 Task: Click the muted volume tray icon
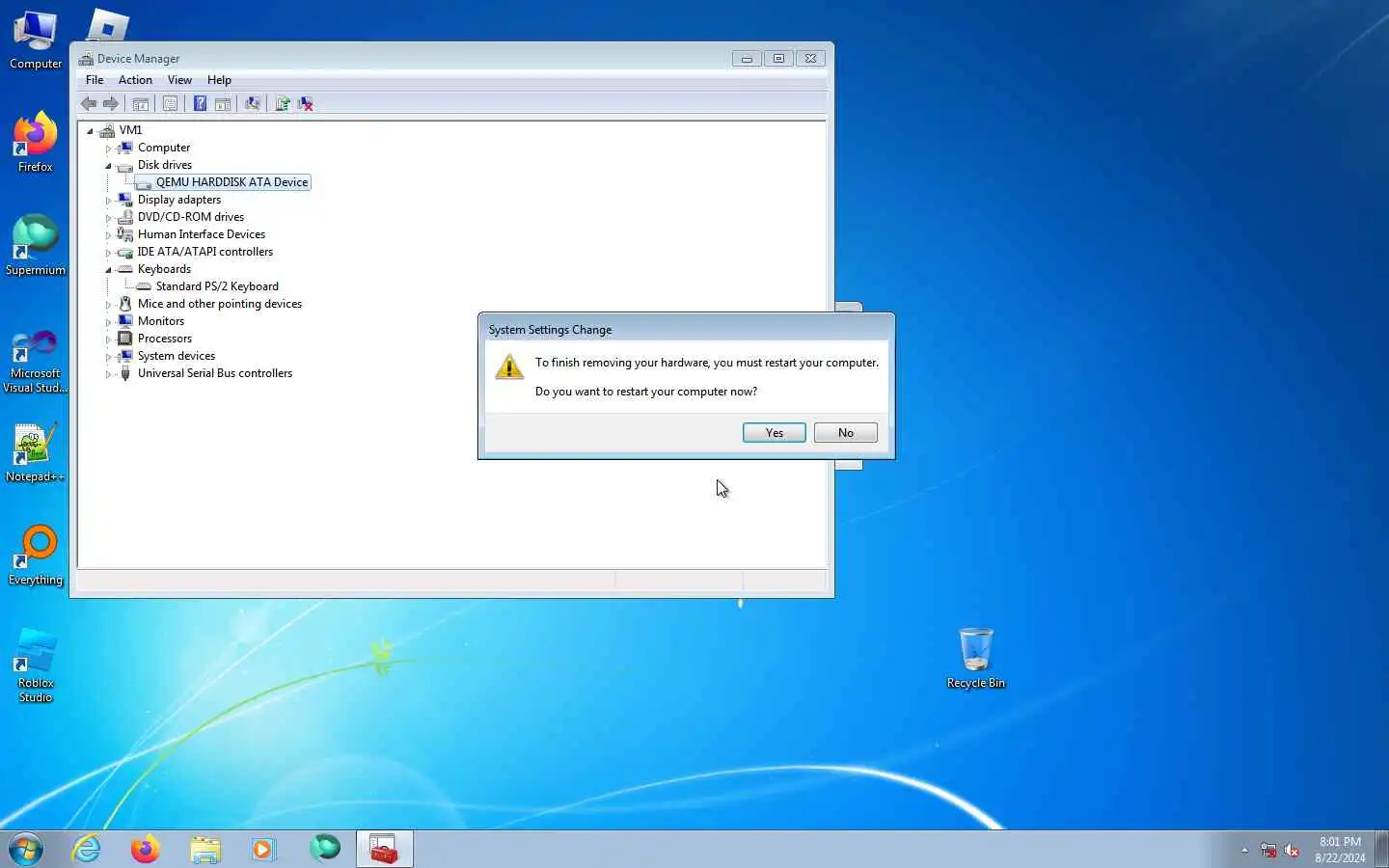point(1292,850)
